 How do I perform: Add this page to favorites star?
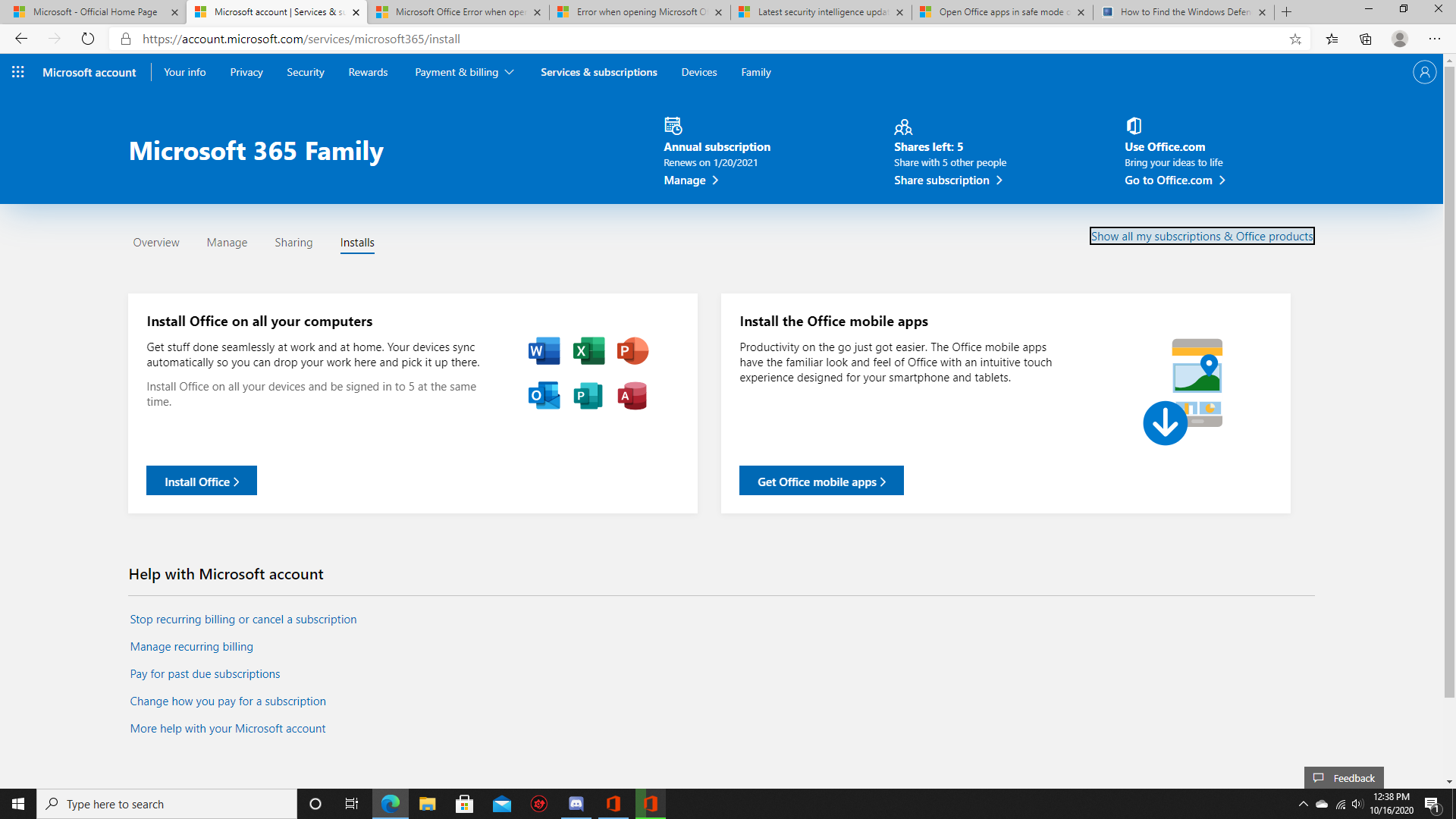pos(1295,39)
